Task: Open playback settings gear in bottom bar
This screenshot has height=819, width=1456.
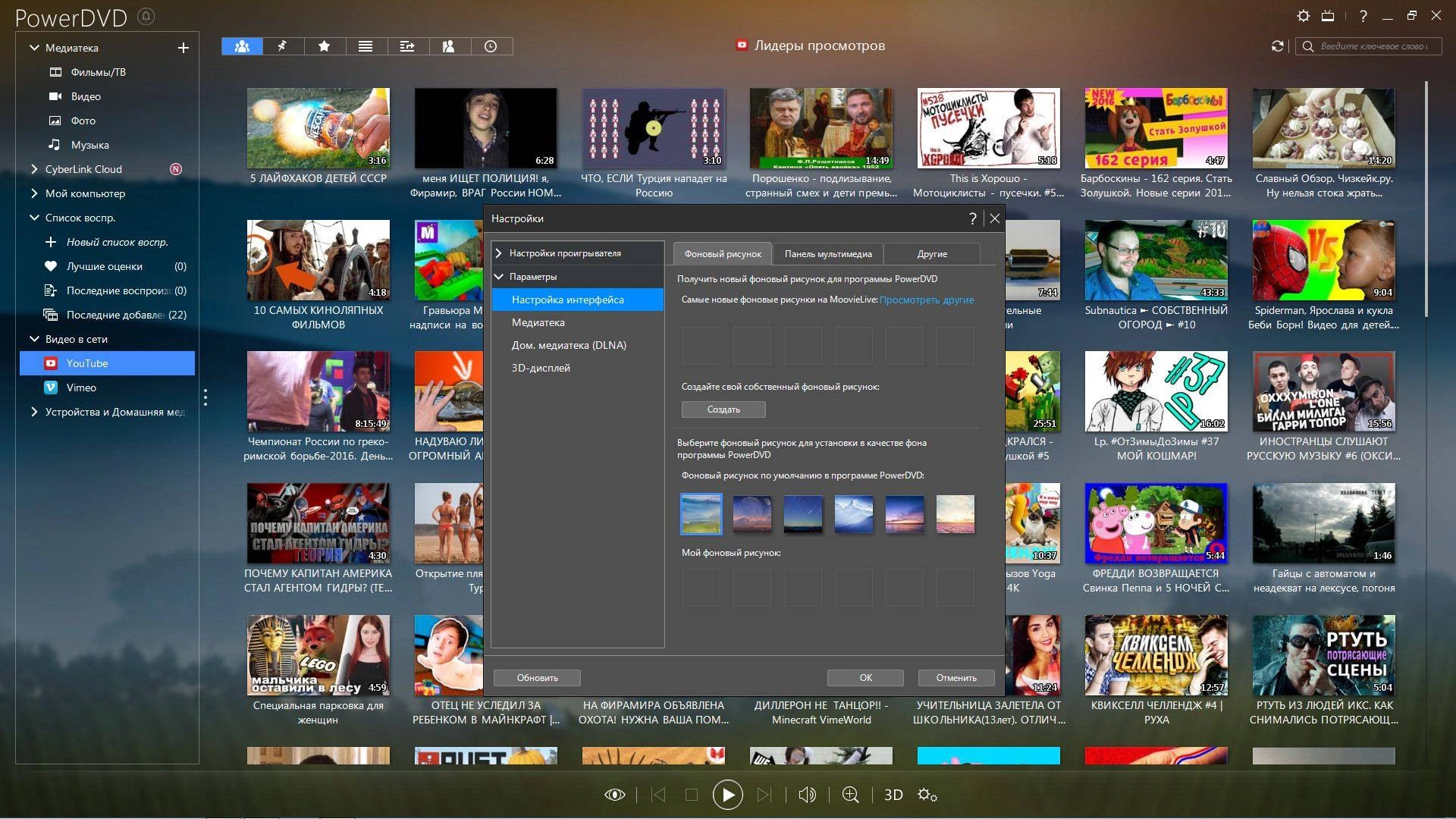Action: [927, 795]
